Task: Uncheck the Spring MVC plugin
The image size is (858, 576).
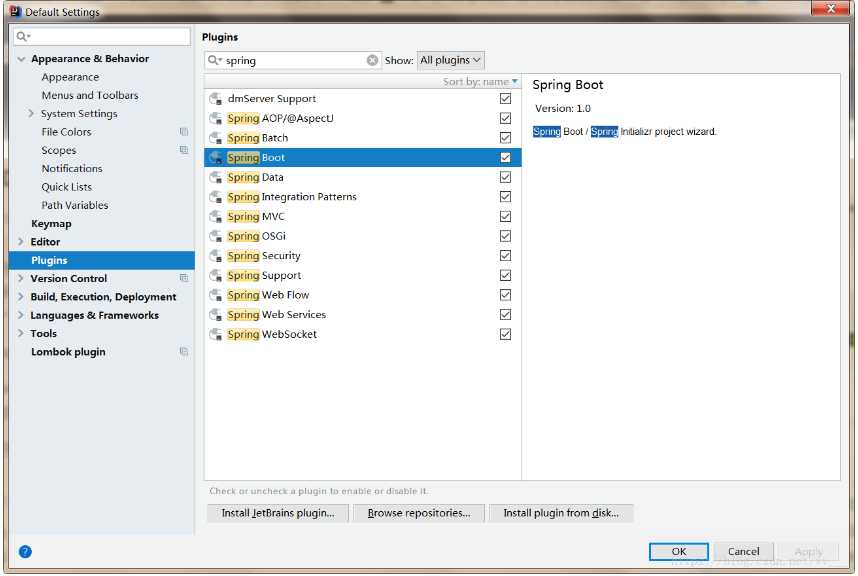Action: click(x=506, y=217)
